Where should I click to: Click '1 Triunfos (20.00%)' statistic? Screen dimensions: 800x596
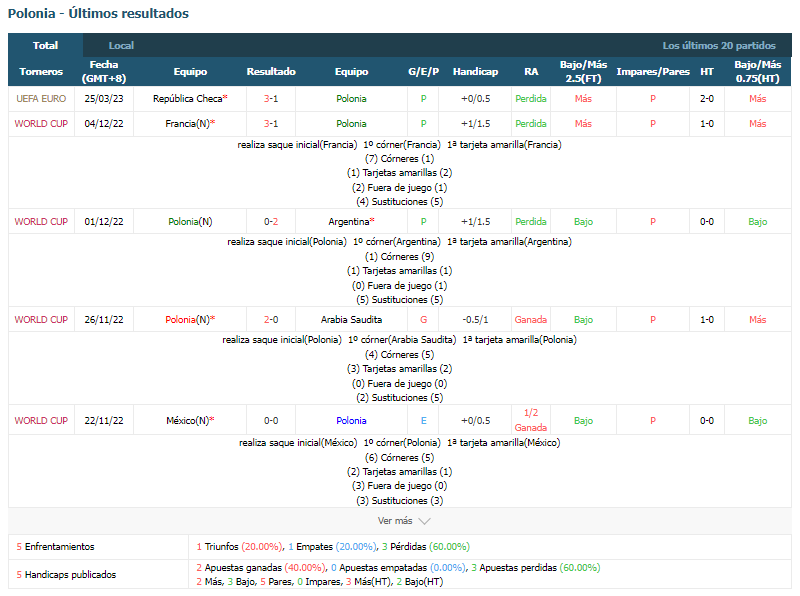coord(239,547)
